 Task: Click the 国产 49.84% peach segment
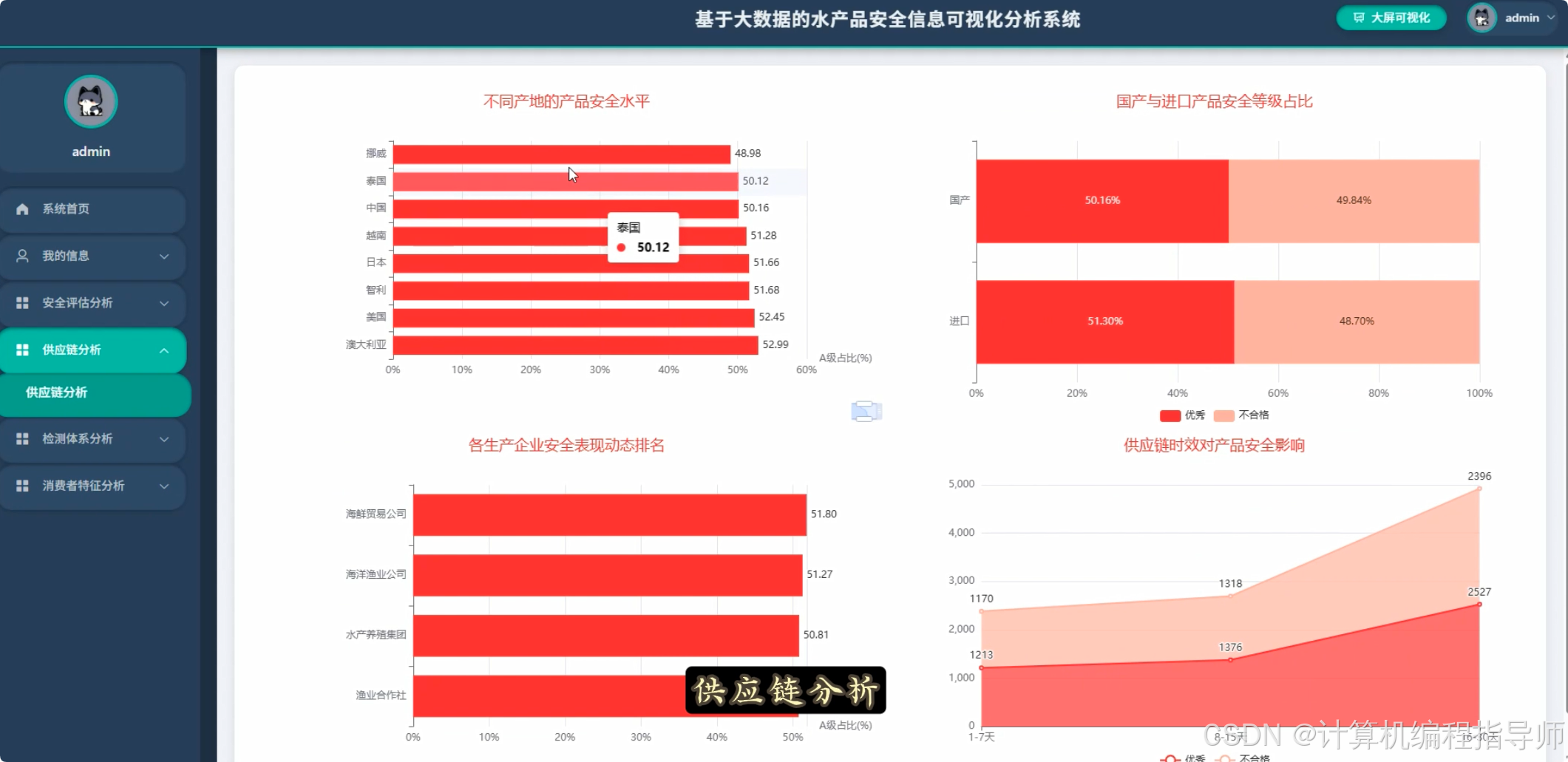tap(1354, 201)
